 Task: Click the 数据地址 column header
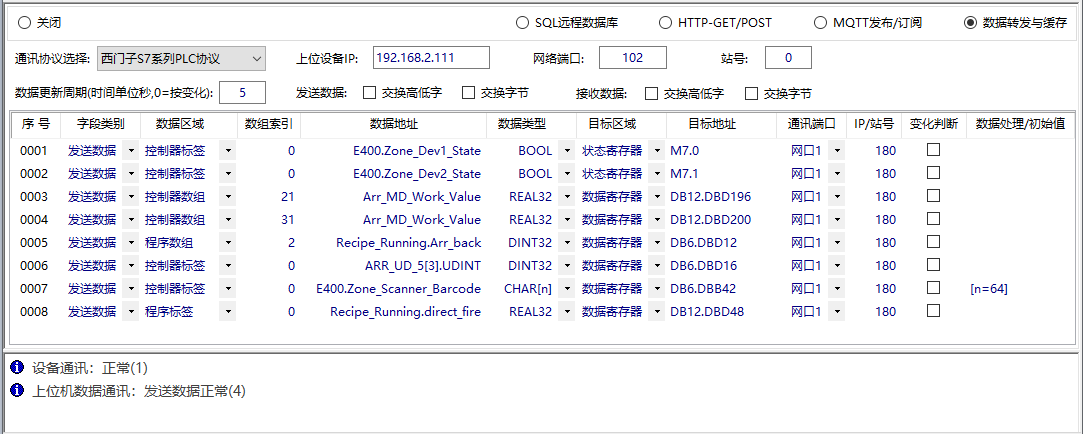point(393,124)
